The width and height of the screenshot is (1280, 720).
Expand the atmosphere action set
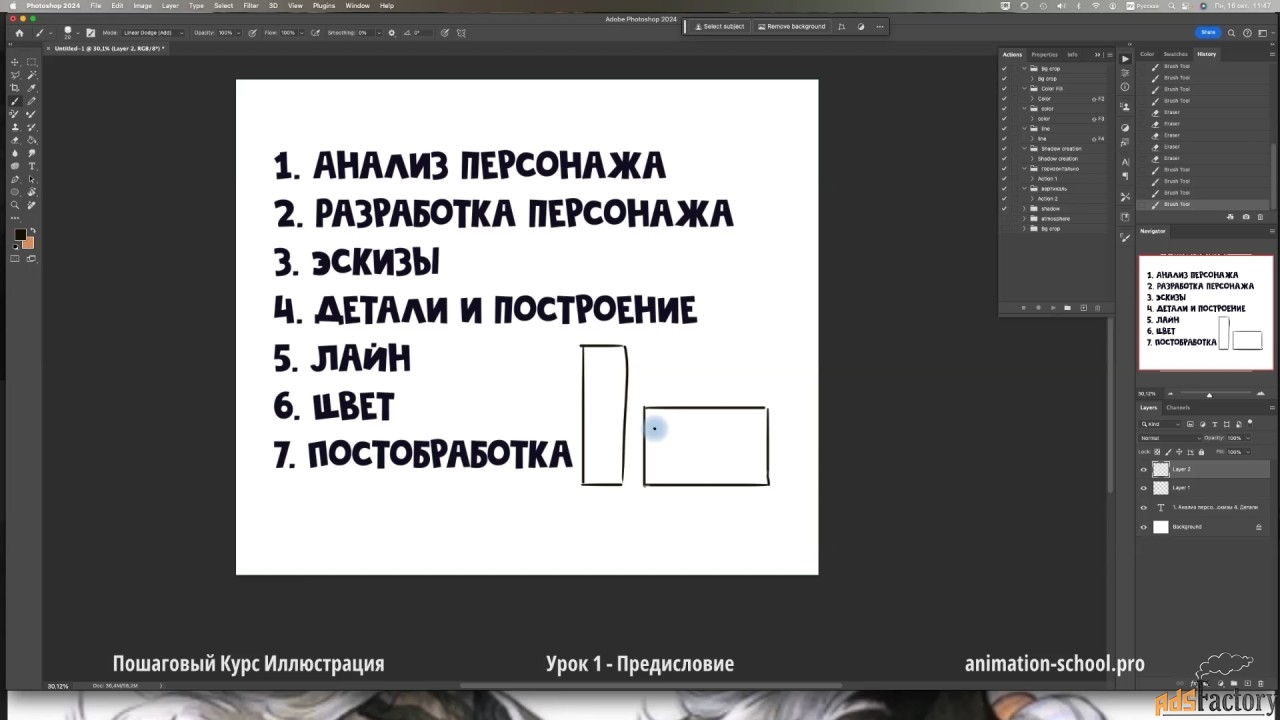coord(1024,219)
